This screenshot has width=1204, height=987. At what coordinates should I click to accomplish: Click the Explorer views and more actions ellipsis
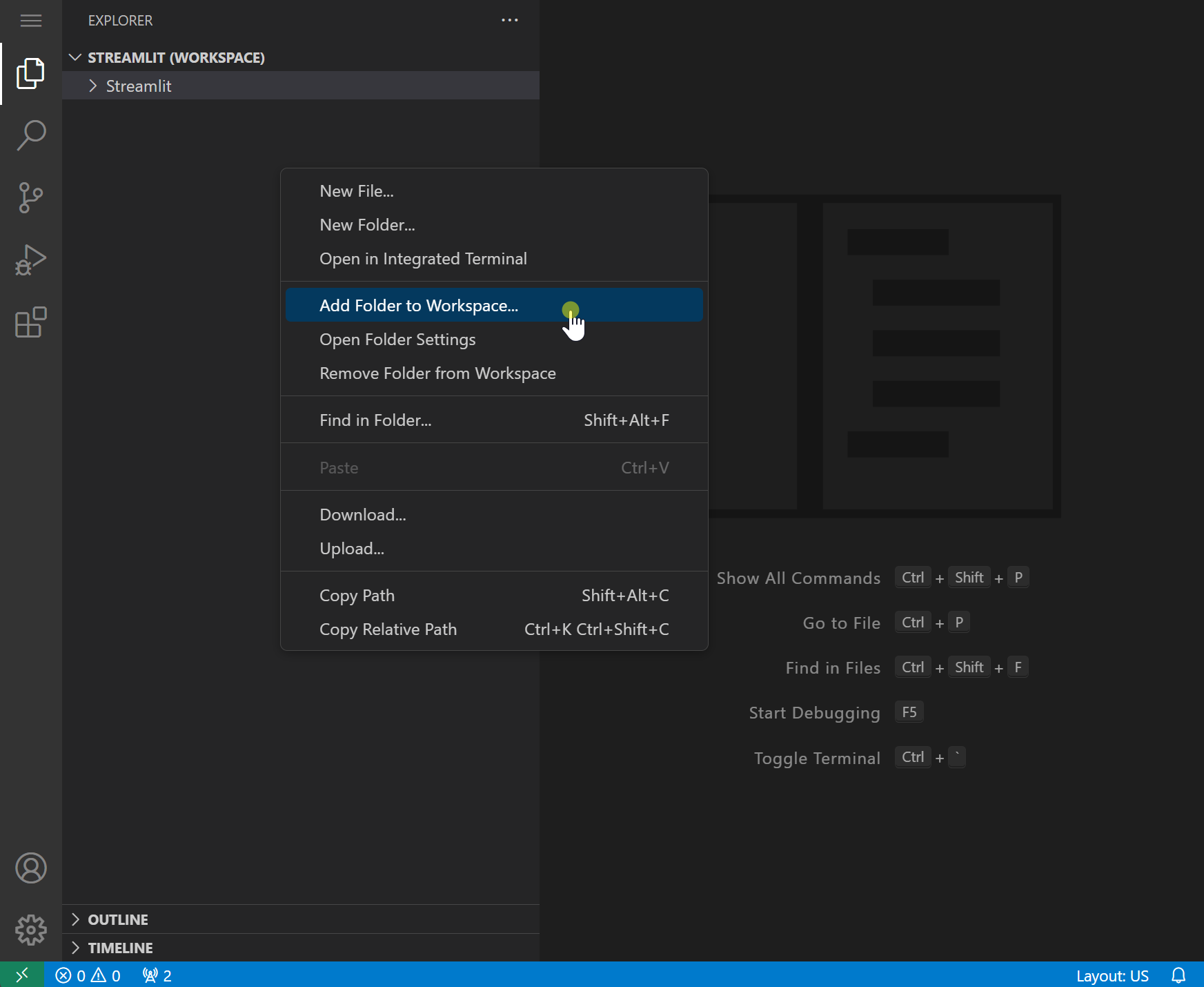click(510, 20)
